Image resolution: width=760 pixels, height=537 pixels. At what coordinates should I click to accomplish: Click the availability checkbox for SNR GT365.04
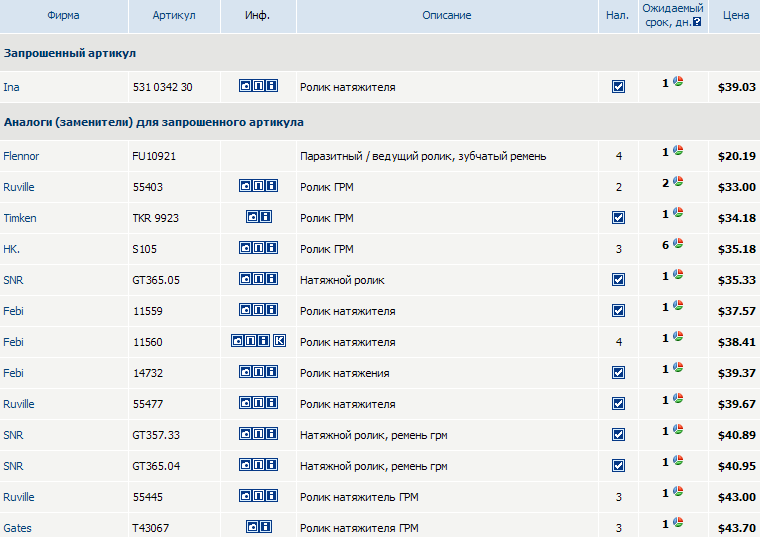pos(618,466)
